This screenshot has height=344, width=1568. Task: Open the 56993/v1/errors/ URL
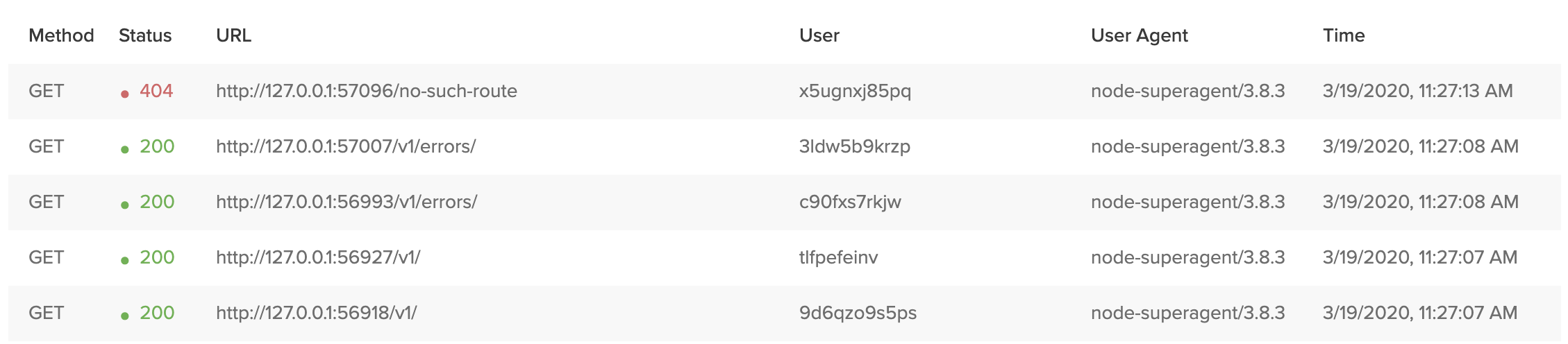[x=347, y=202]
